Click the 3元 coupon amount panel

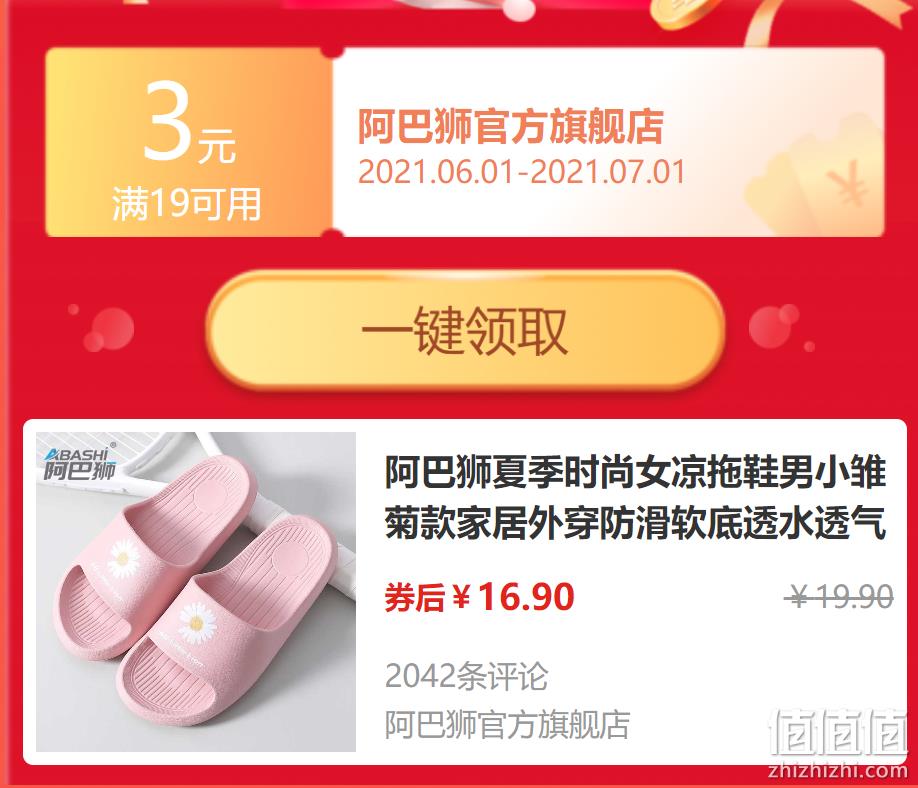point(189,142)
